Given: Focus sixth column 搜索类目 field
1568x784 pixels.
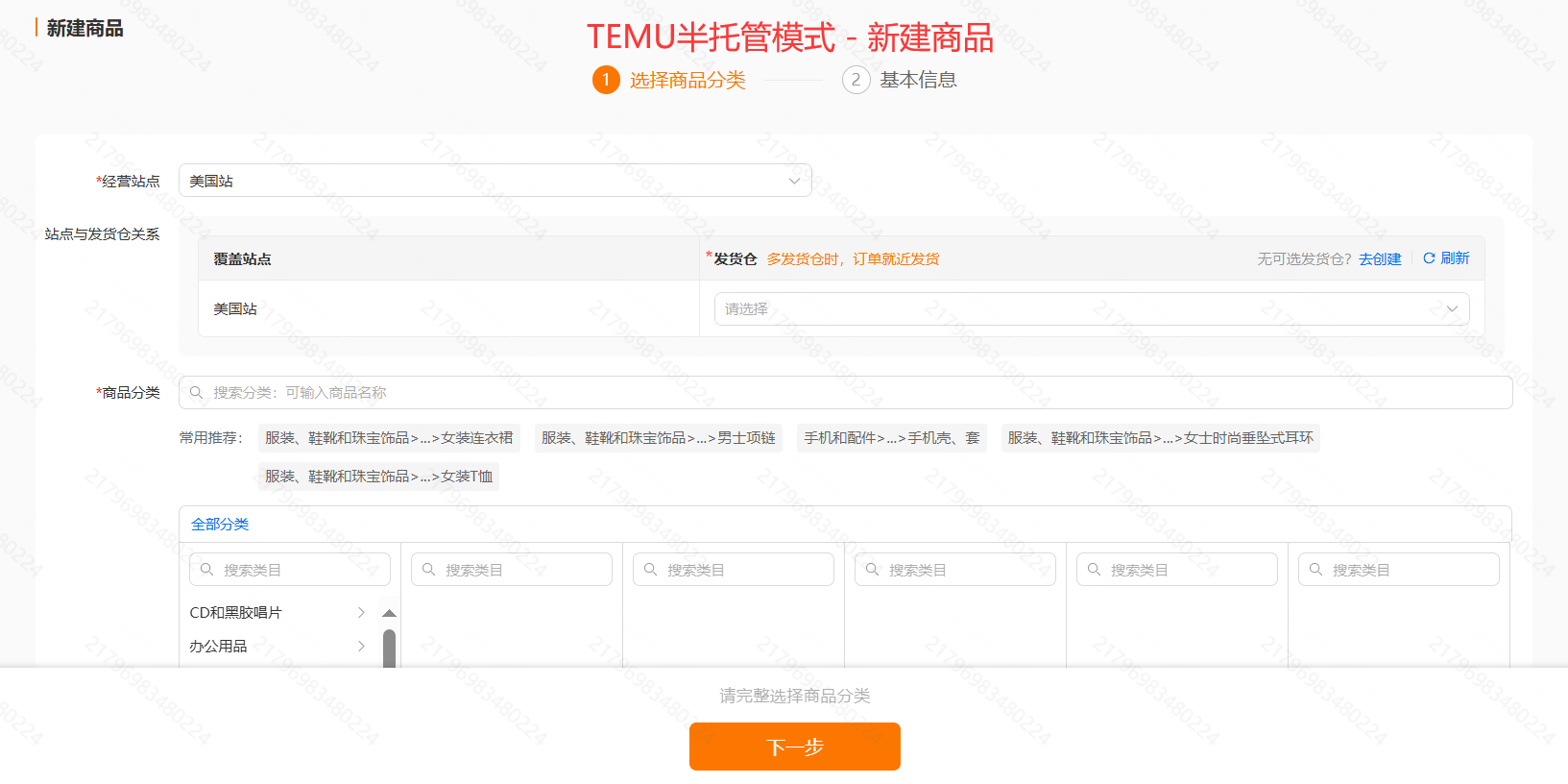Looking at the screenshot, I should [1399, 570].
